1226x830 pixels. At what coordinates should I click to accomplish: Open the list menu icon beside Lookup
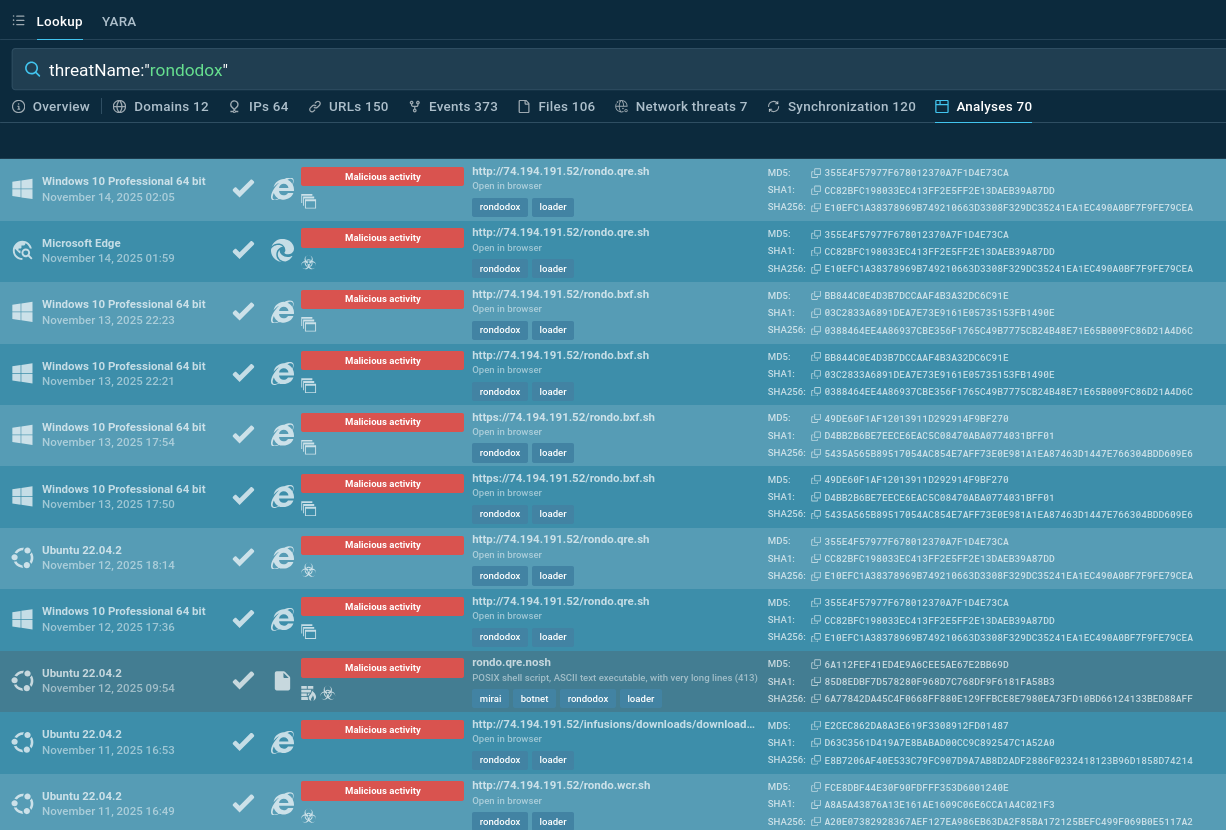click(18, 21)
